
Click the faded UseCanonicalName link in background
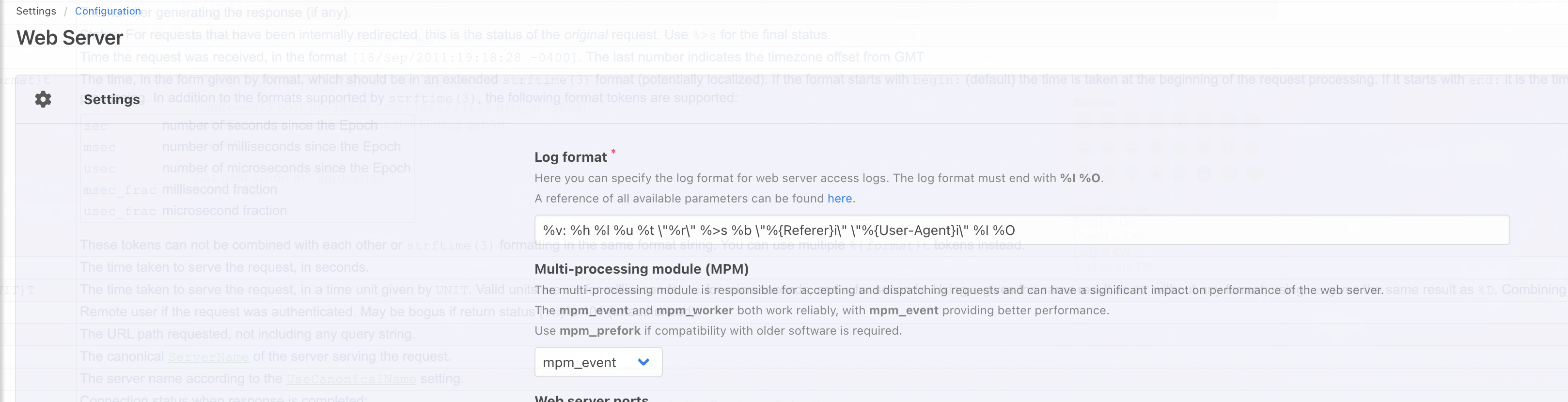351,380
